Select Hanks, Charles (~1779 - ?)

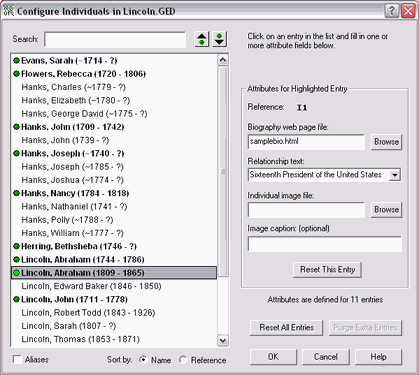(x=114, y=87)
